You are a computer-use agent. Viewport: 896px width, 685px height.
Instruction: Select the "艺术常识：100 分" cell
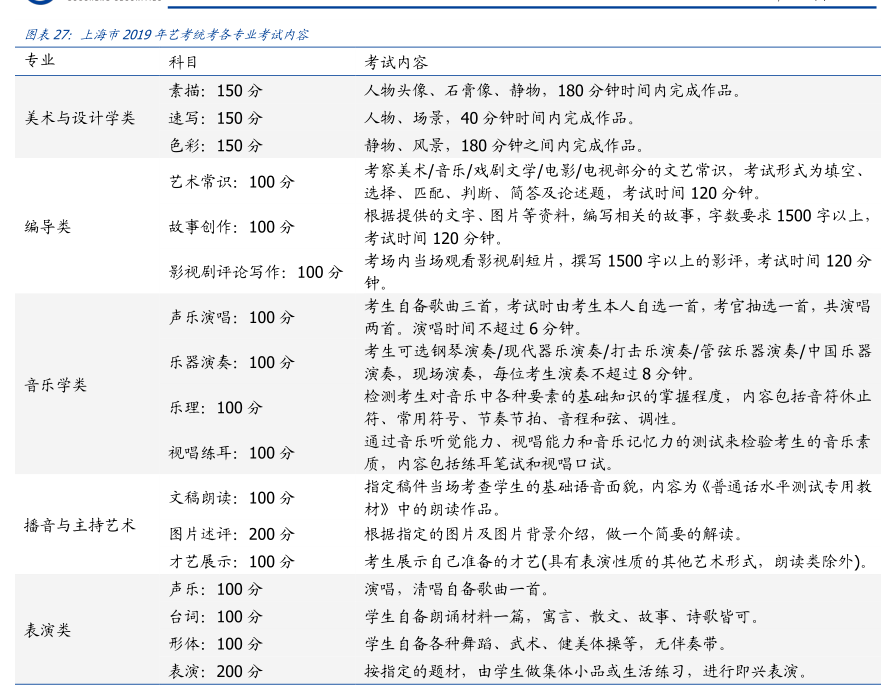click(232, 182)
